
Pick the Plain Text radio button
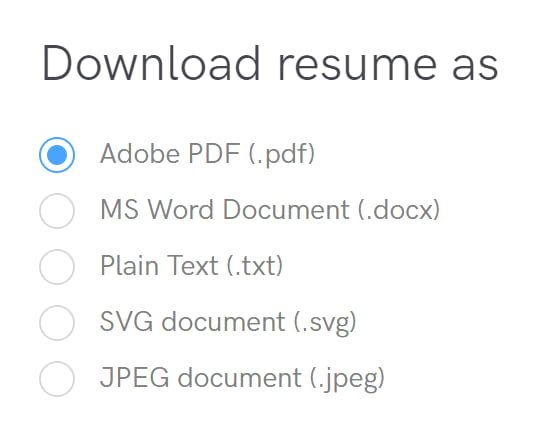pos(57,267)
